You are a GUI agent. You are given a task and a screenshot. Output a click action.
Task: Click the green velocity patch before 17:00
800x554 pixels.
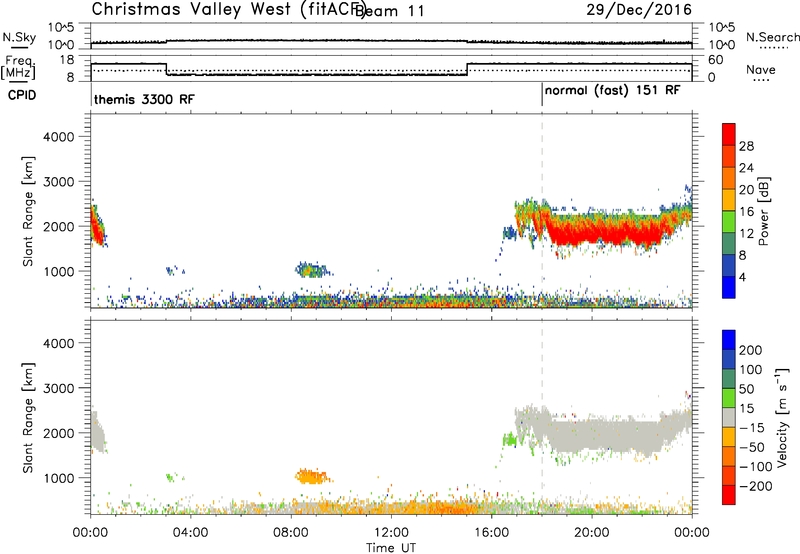click(x=509, y=439)
